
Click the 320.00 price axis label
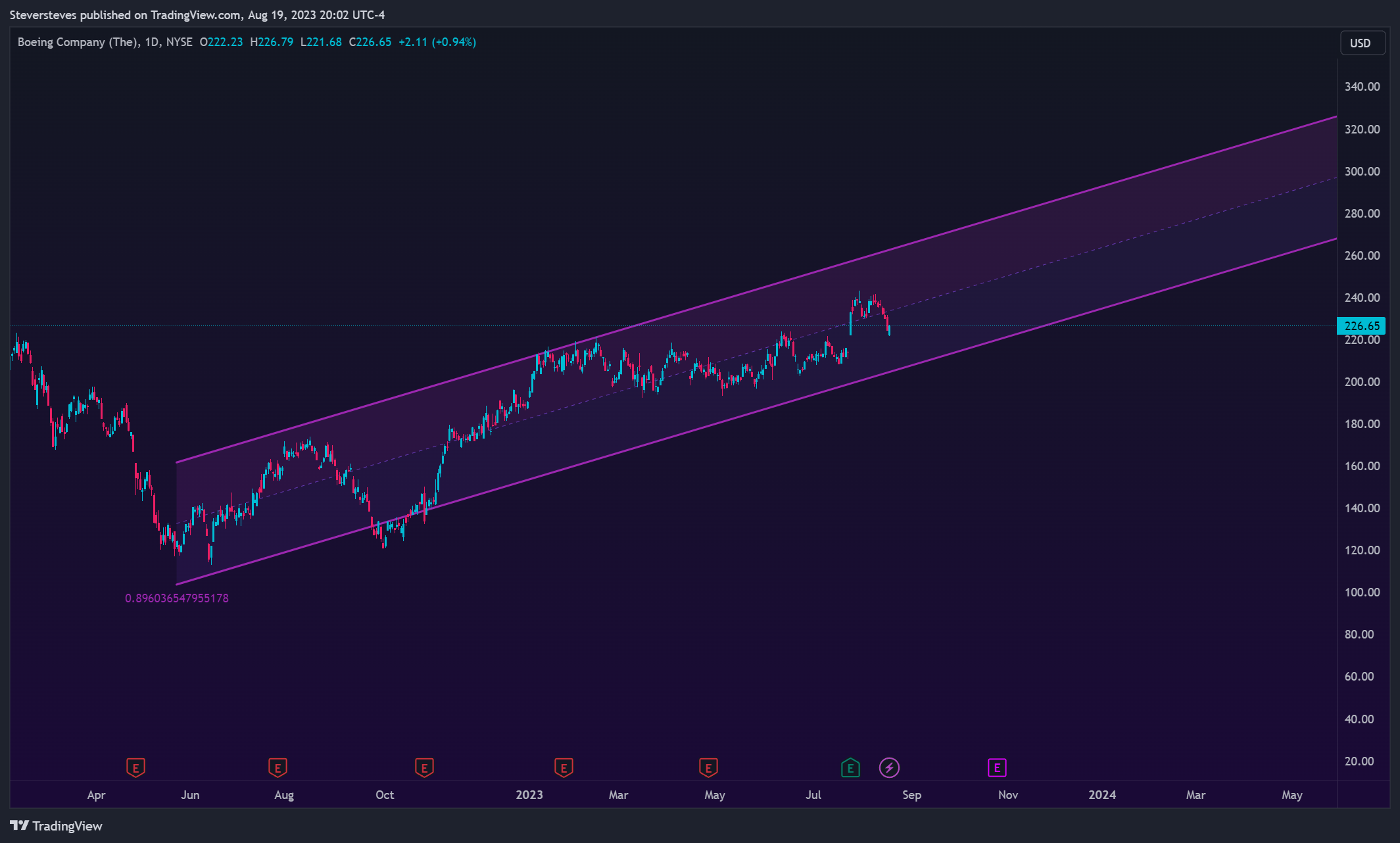tap(1362, 130)
